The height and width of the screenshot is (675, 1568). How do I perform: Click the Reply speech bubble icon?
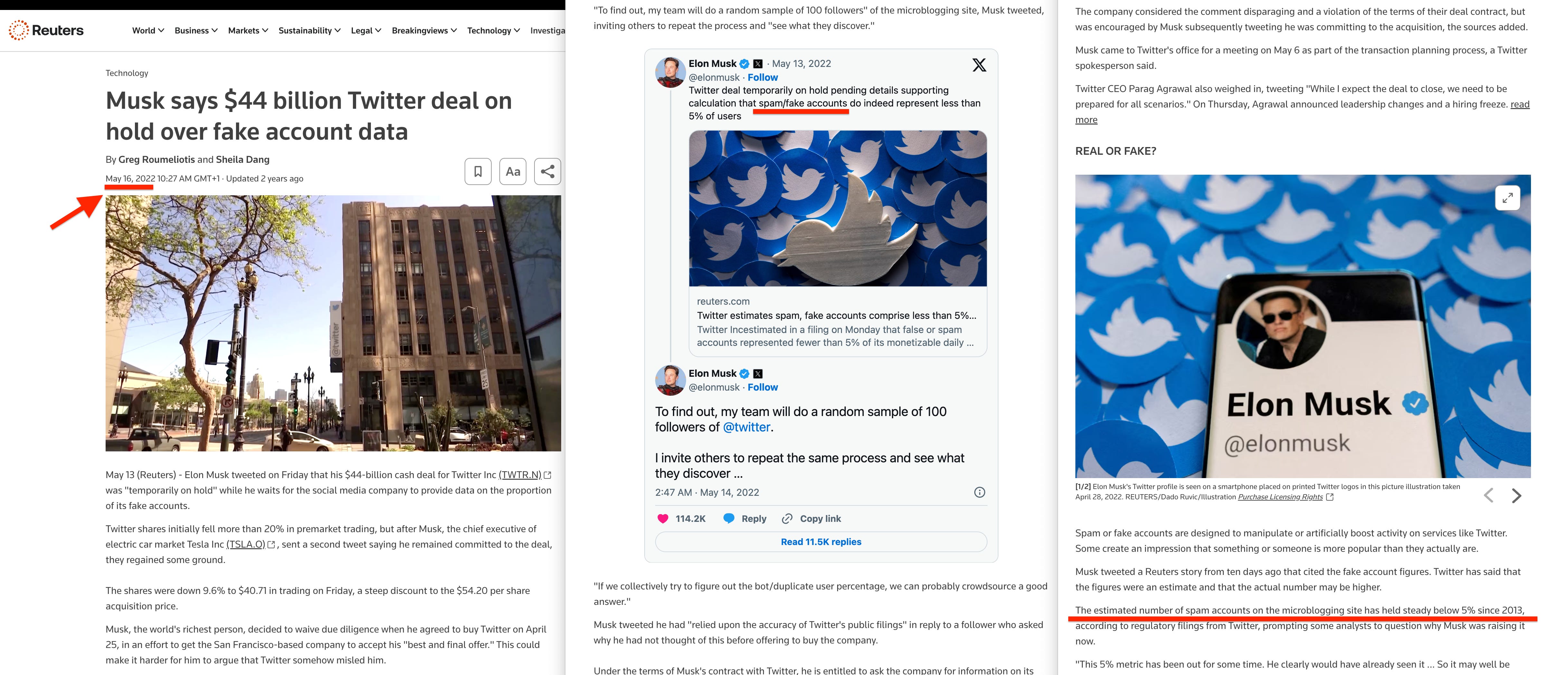(729, 519)
